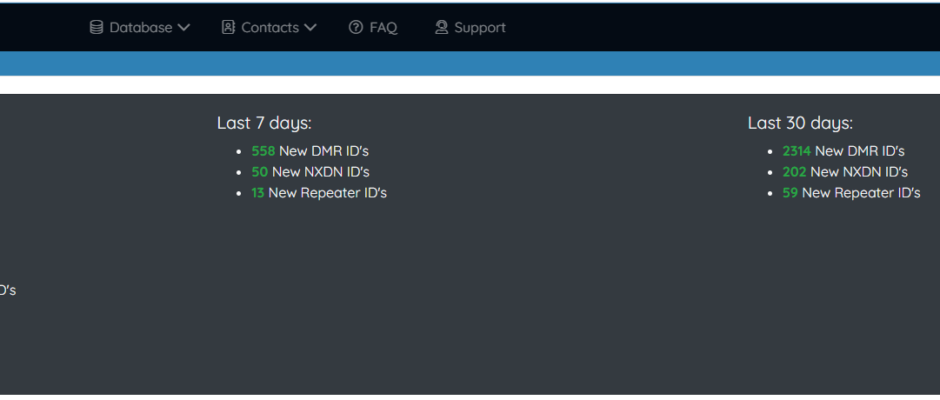This screenshot has width=940, height=400.
Task: Click the FAQ question mark icon
Action: point(355,28)
